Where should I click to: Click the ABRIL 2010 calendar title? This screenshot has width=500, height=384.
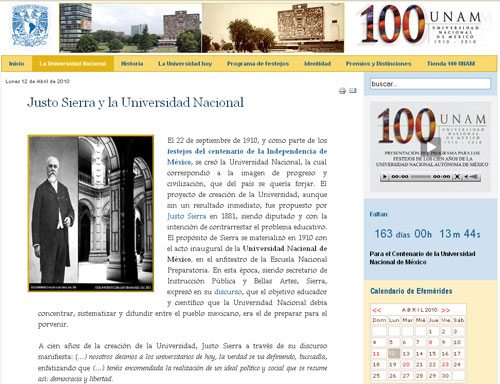click(419, 310)
